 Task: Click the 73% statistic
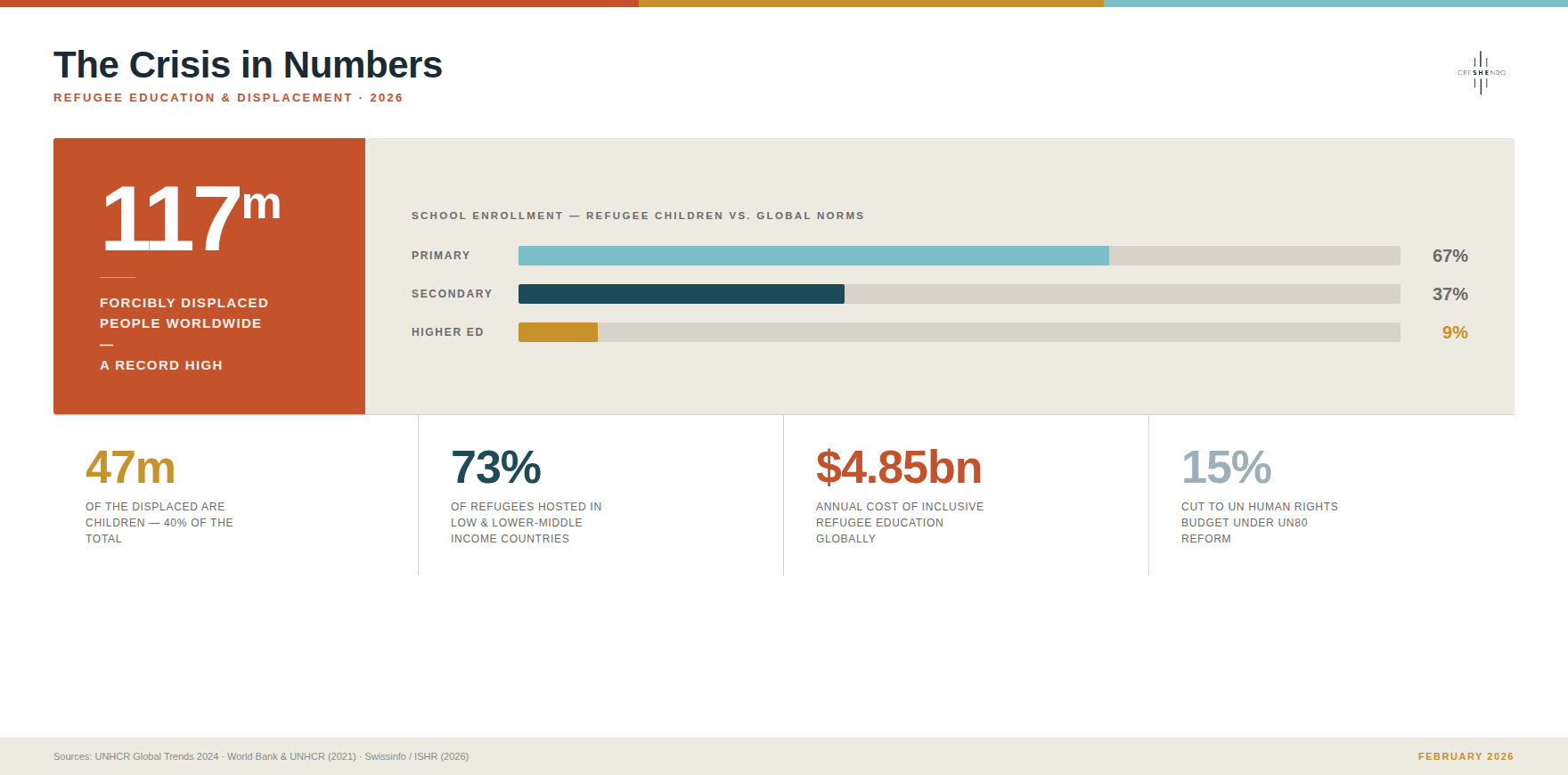[495, 468]
